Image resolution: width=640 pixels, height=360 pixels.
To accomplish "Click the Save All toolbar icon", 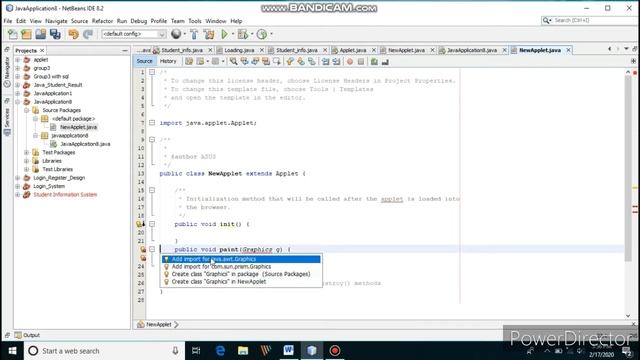I will coord(55,34).
